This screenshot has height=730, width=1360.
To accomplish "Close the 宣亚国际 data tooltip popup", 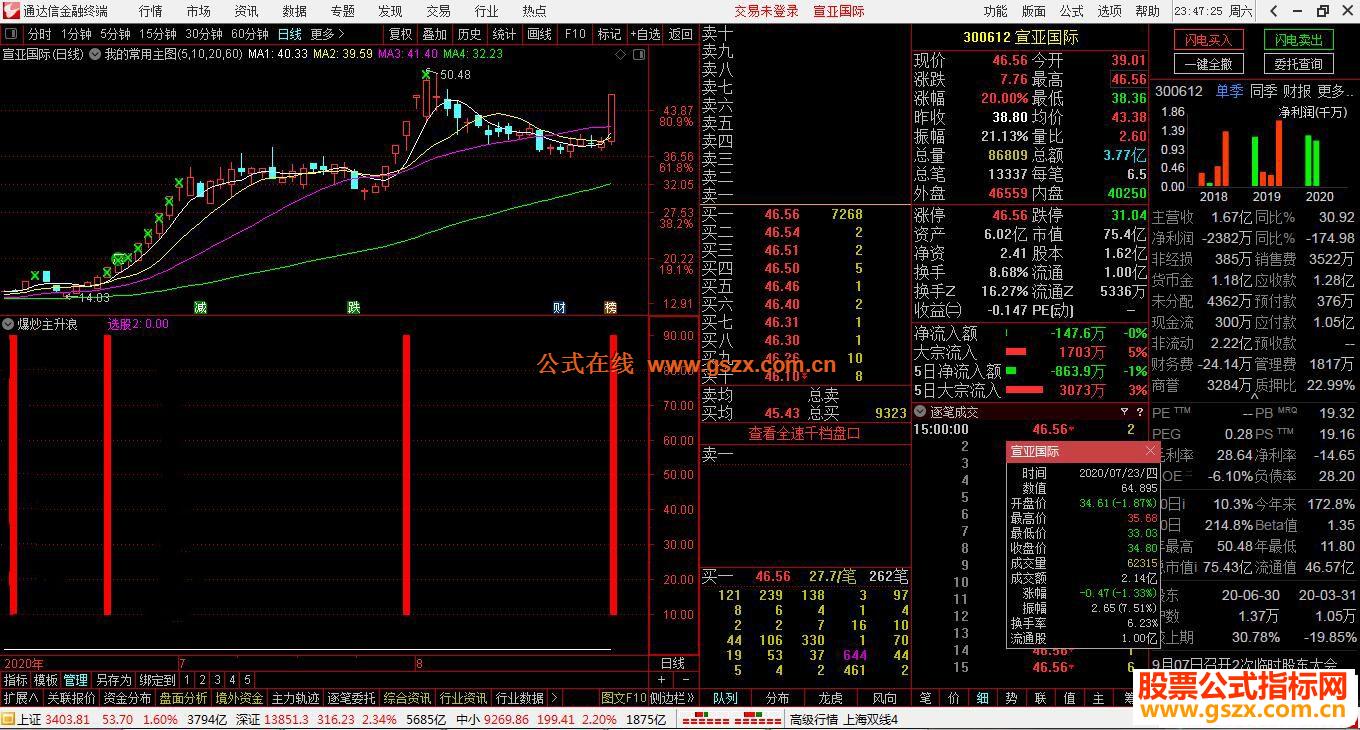I will tap(1150, 451).
